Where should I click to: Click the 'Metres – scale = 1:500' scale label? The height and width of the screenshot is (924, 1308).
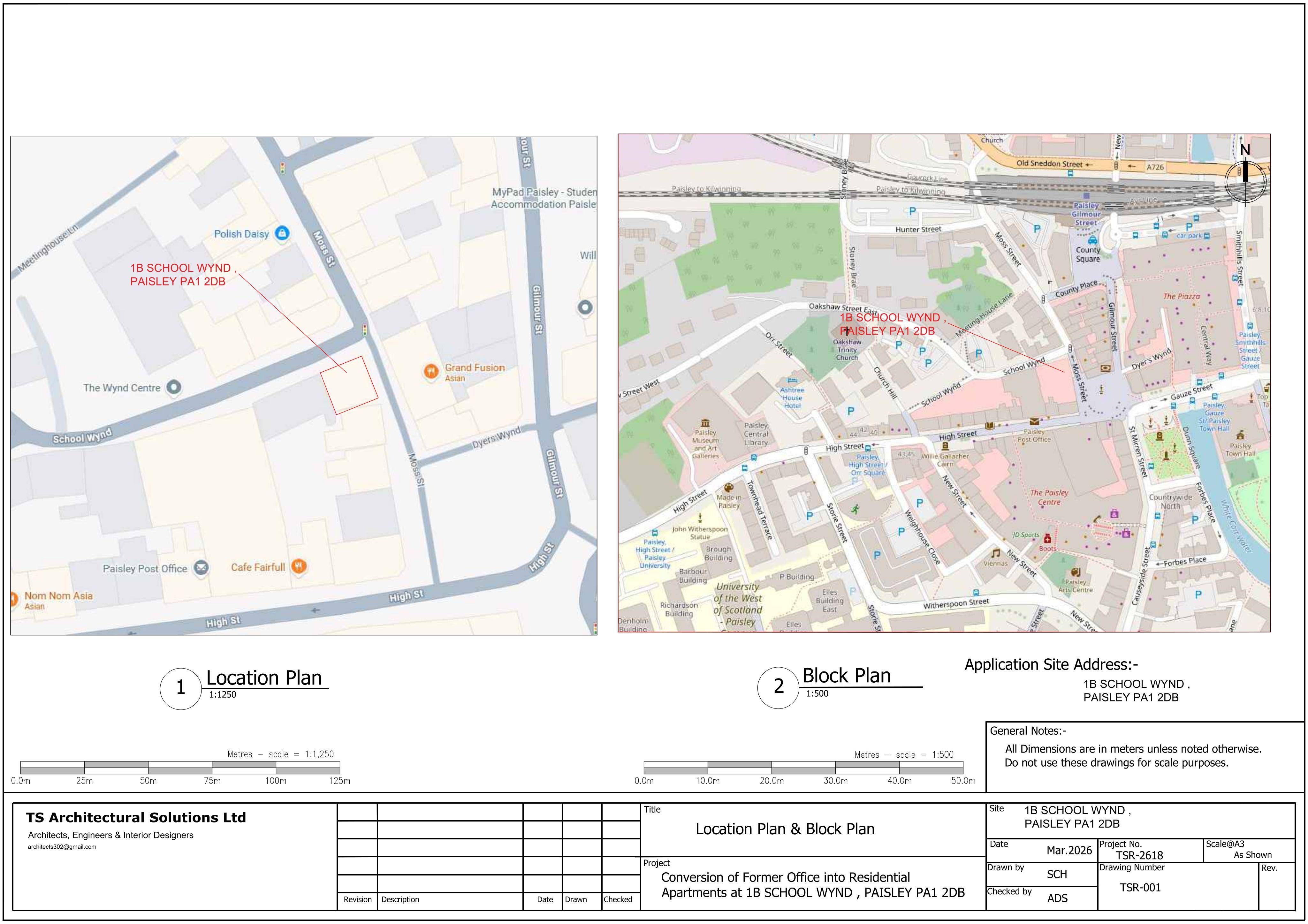pos(903,755)
